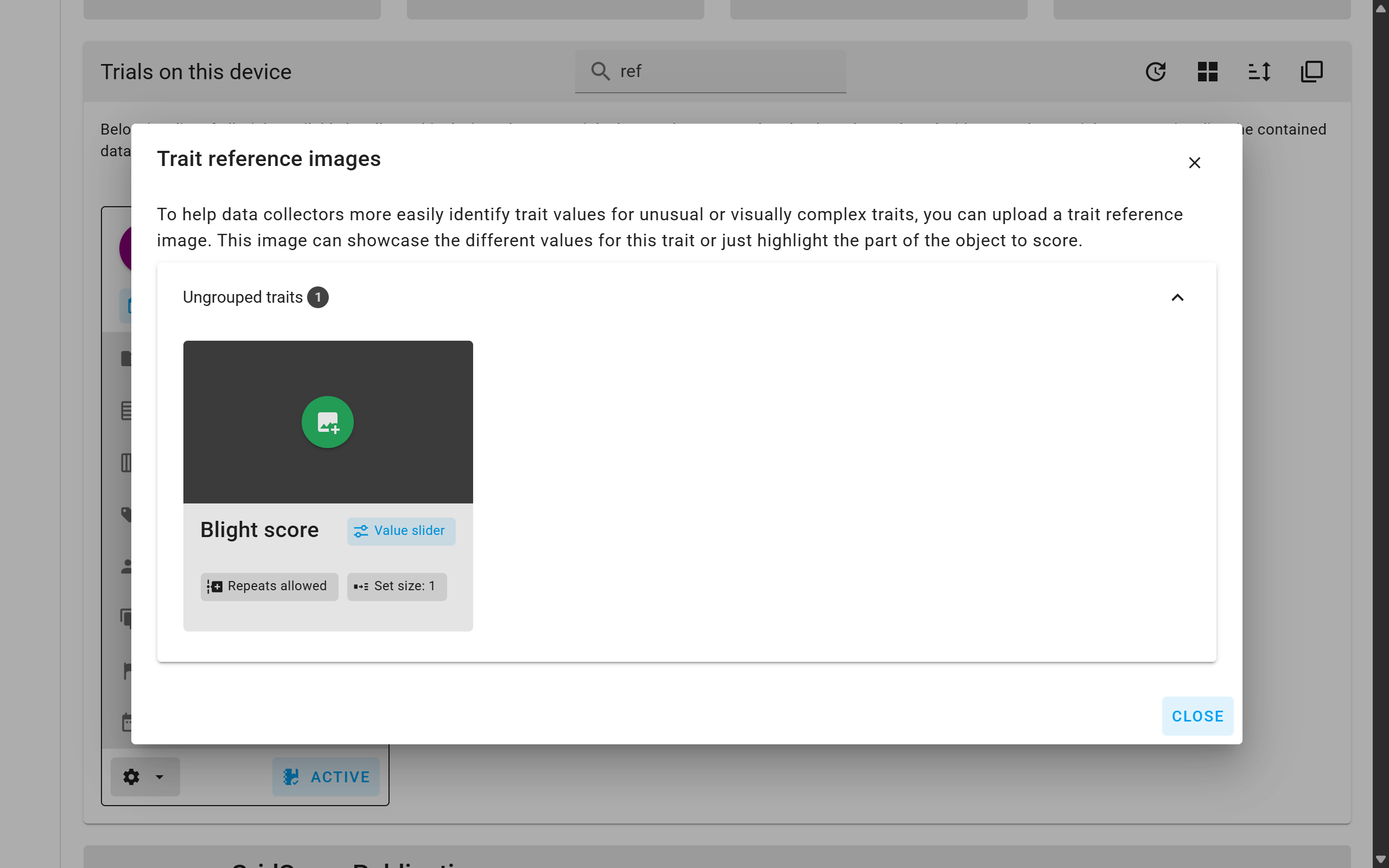Switch to grid view using the squares icon
The height and width of the screenshot is (868, 1389).
tap(1208, 71)
